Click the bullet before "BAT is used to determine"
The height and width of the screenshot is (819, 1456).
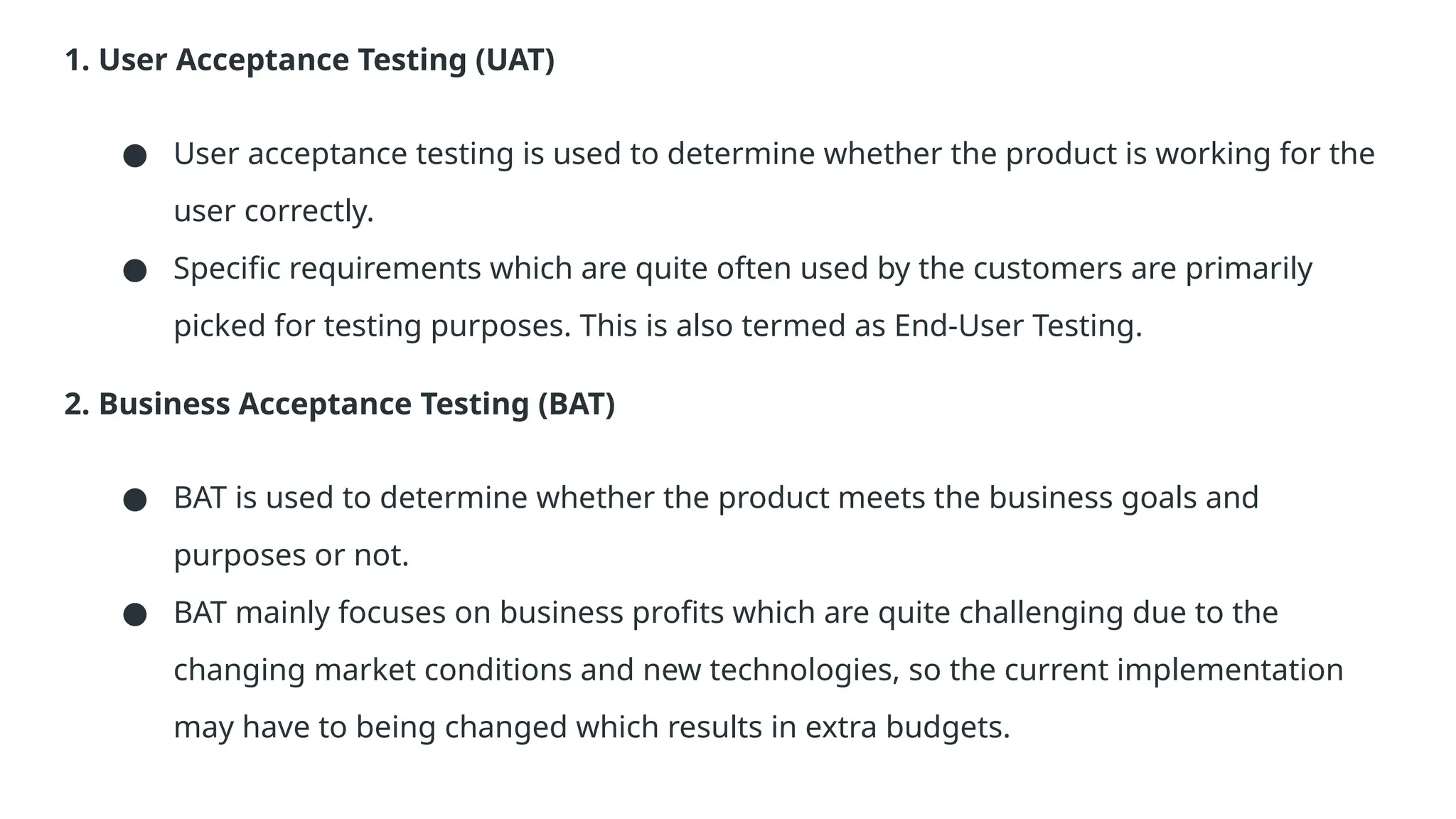(x=135, y=500)
